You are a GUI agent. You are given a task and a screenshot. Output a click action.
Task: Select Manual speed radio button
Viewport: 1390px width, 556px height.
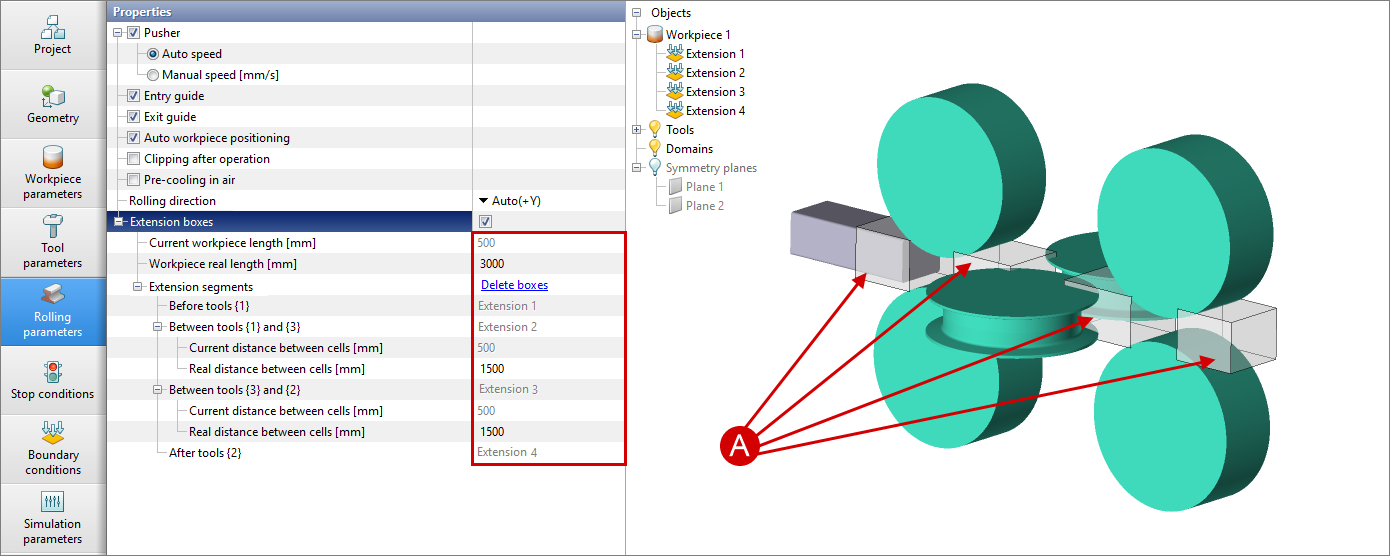(152, 75)
